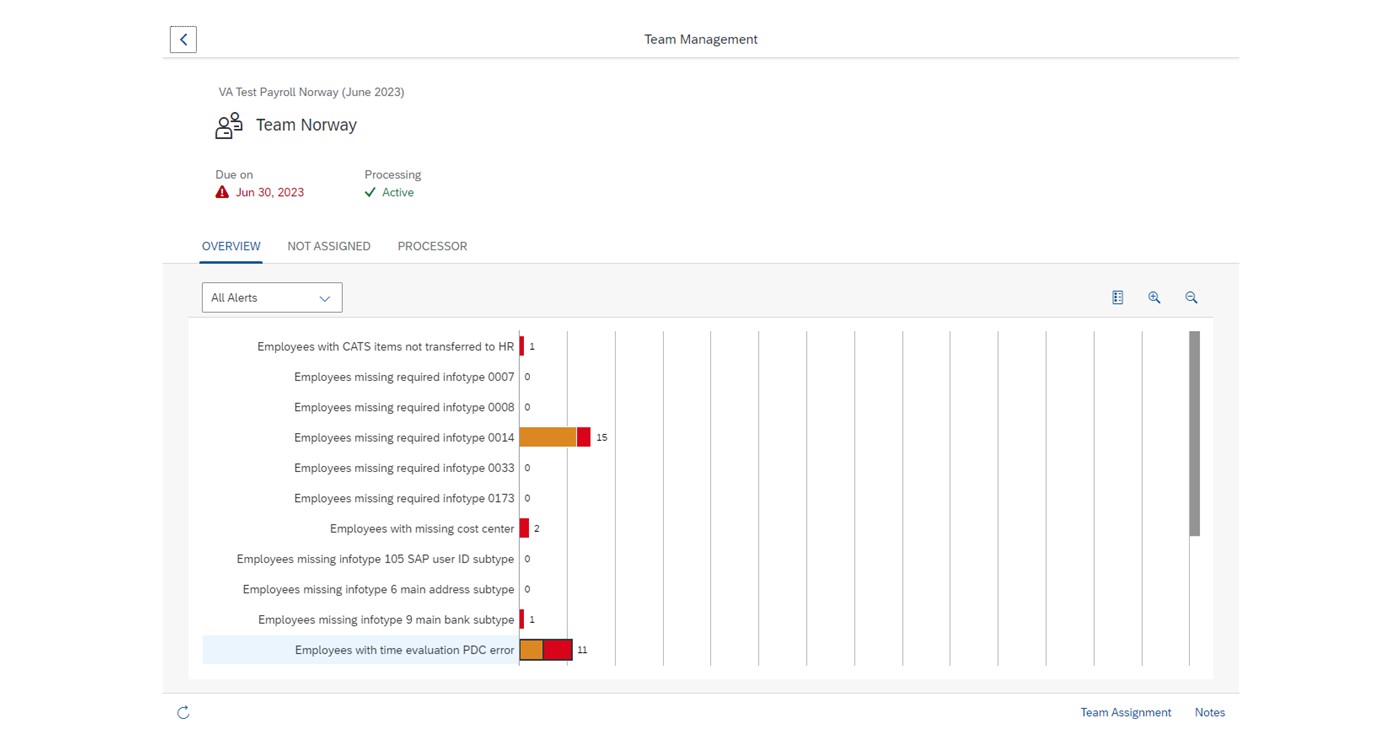Click the green Active checkmark icon
This screenshot has height=750, width=1400.
[370, 192]
